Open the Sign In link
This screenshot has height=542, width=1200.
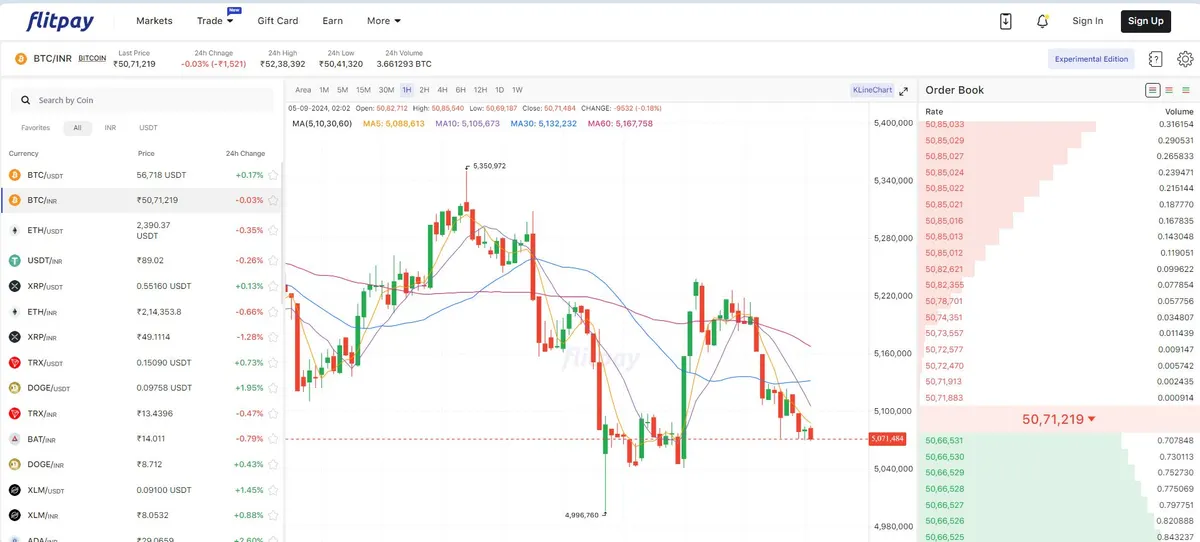pyautogui.click(x=1088, y=21)
